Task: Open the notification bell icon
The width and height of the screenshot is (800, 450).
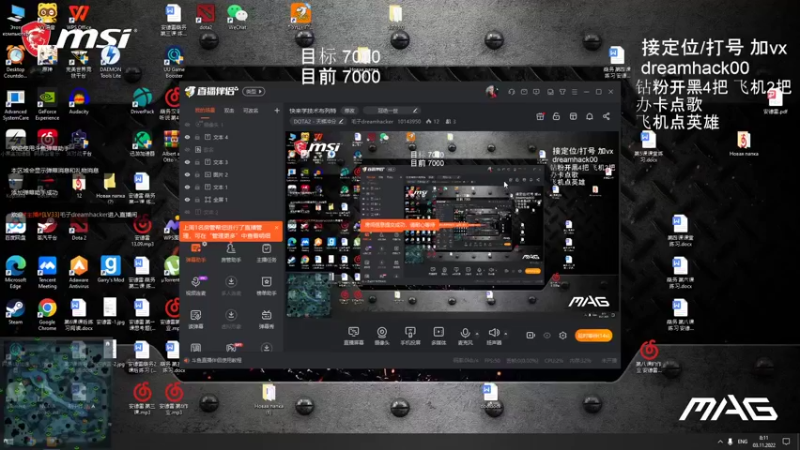Action: click(x=589, y=116)
